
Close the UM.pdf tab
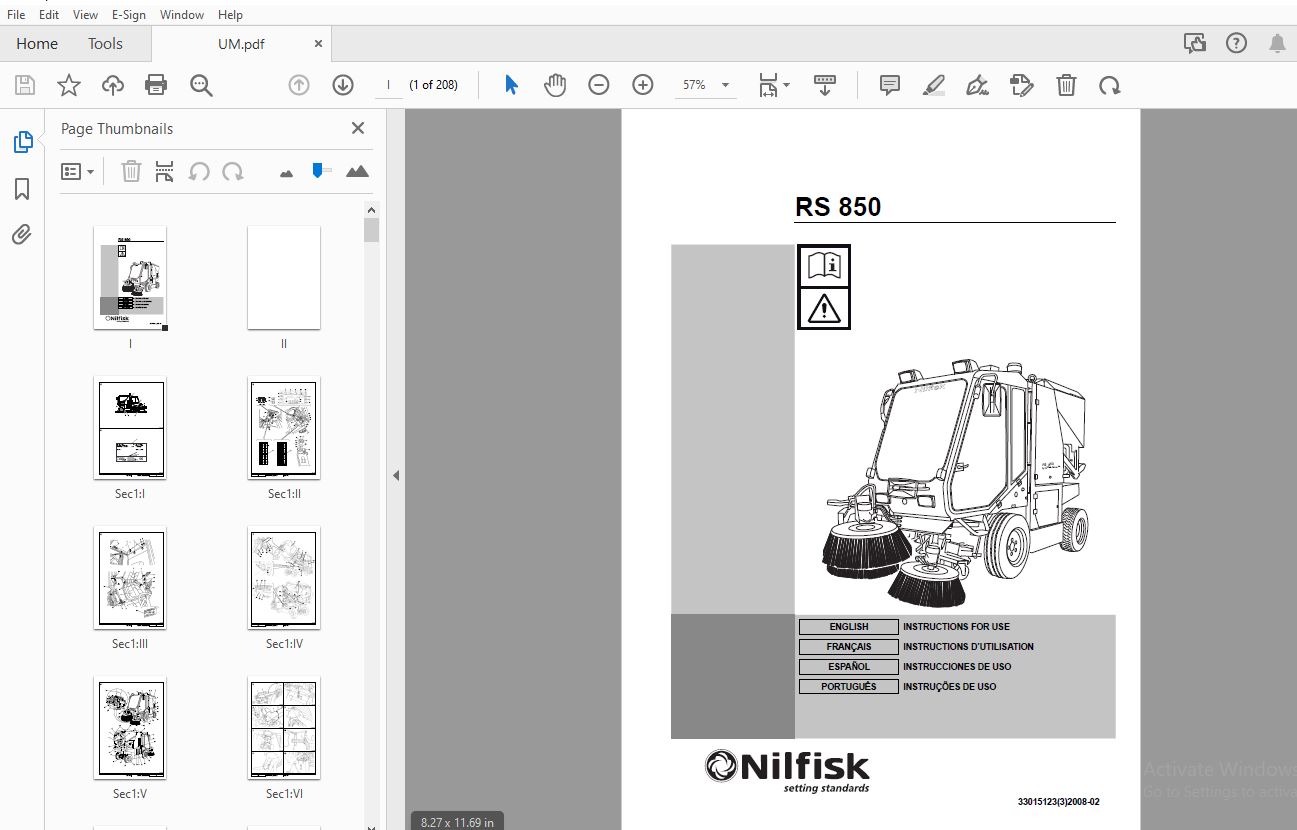(318, 44)
